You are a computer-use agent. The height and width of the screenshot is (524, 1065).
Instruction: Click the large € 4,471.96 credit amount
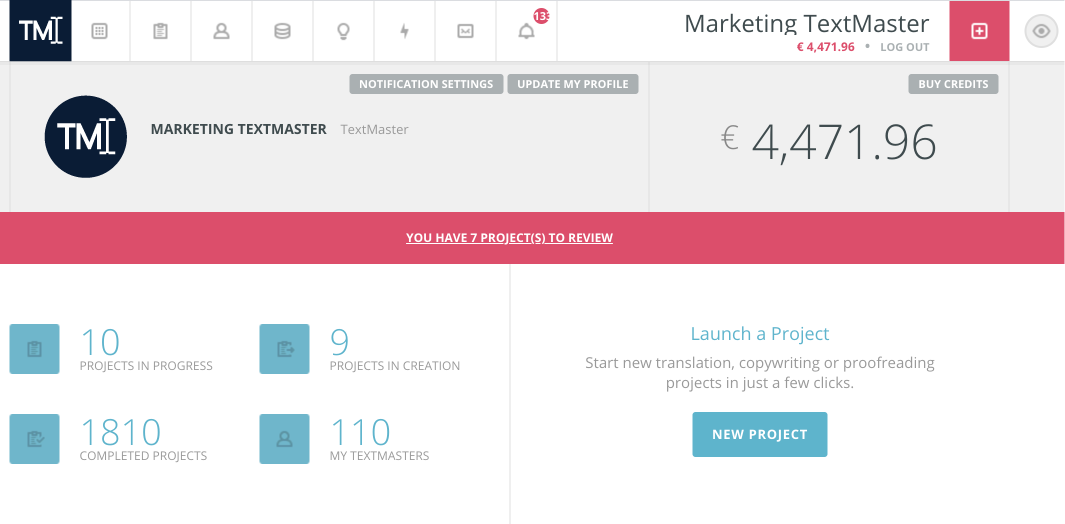point(829,141)
